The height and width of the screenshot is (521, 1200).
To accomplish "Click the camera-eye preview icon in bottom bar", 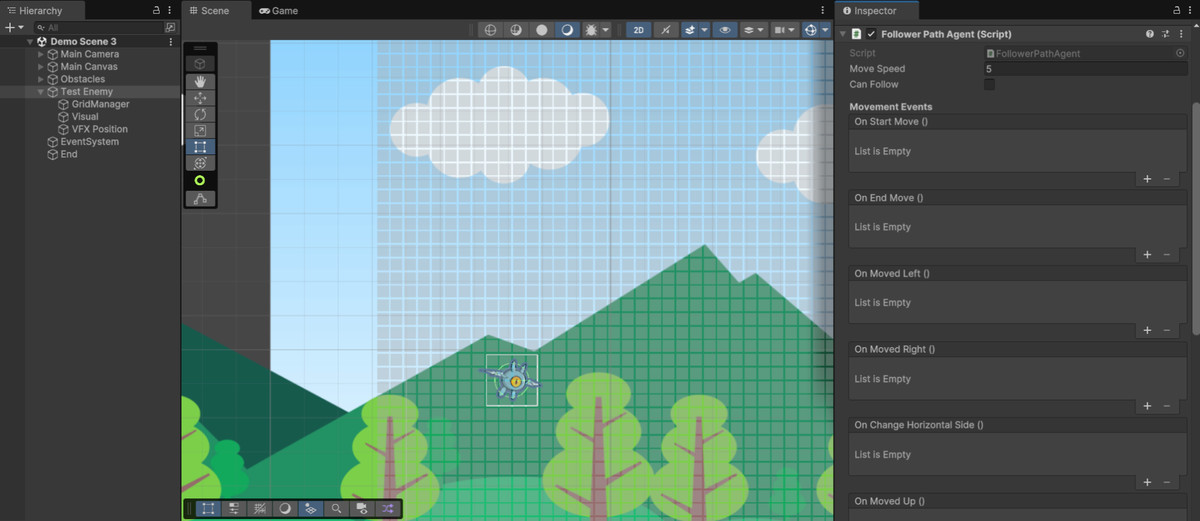I will click(x=362, y=508).
